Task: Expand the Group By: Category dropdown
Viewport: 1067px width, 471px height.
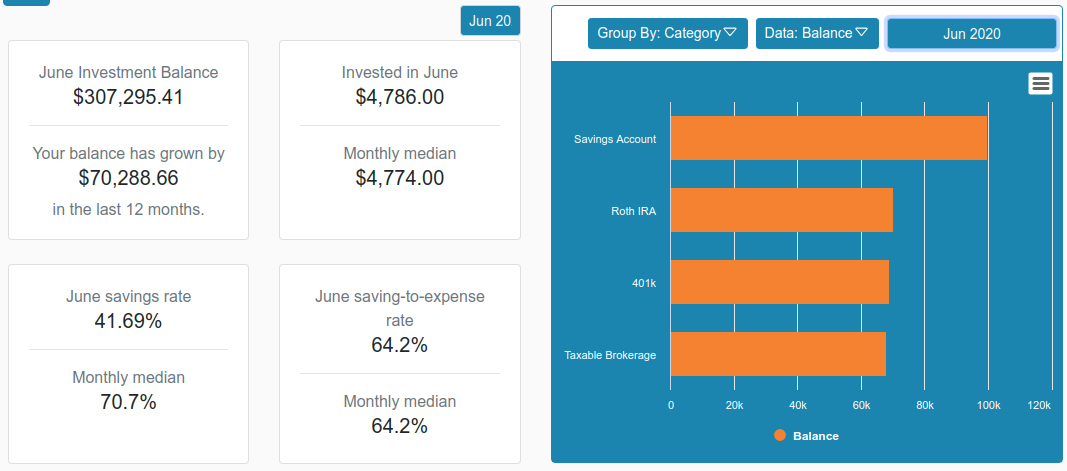Action: point(668,33)
